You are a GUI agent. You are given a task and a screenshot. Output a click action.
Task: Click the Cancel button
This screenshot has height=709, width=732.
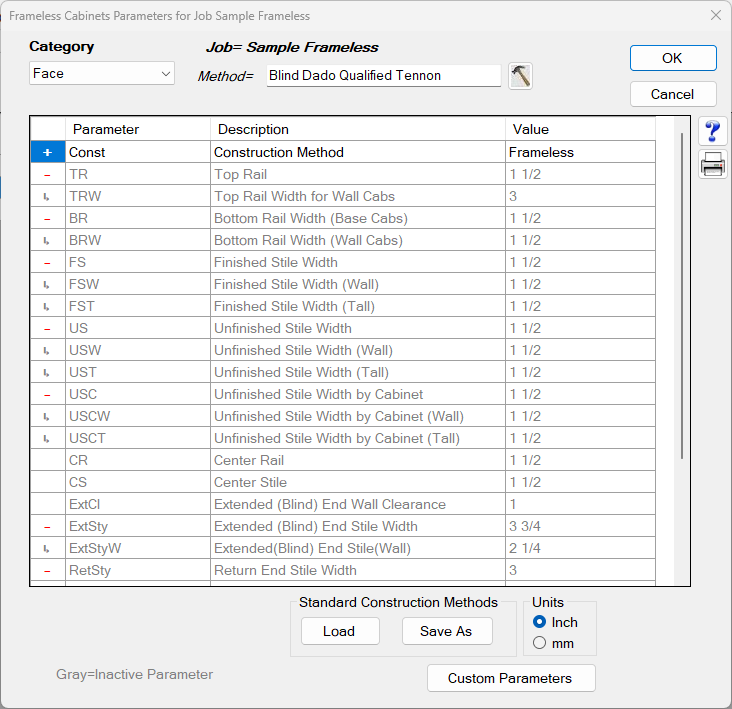pos(672,94)
